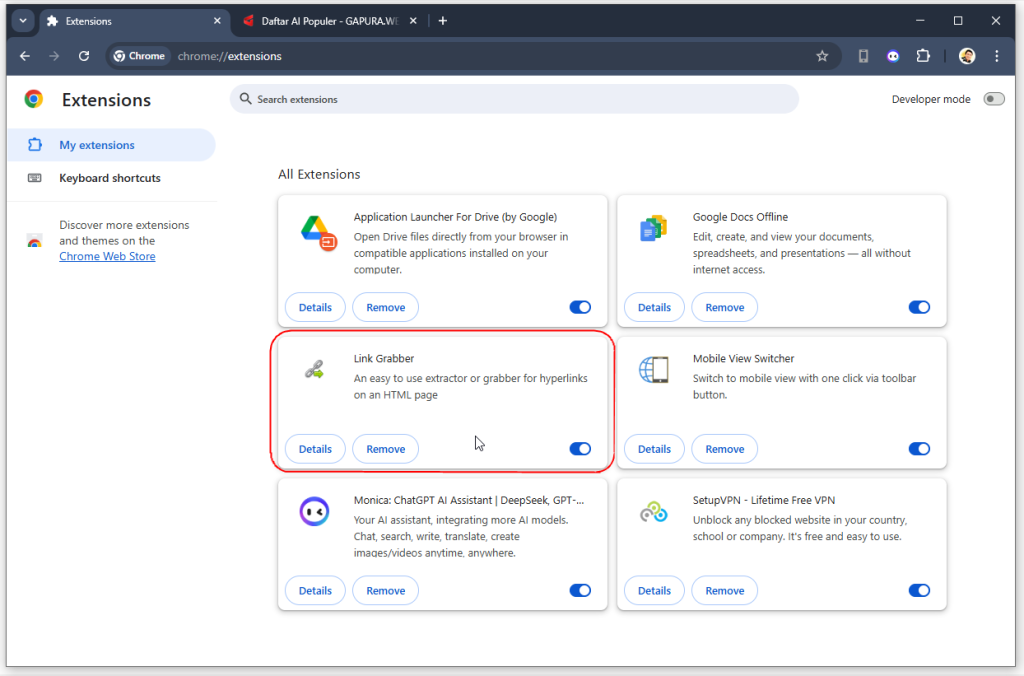This screenshot has height=676, width=1024.
Task: Click the Chrome logo next to Extensions
Action: 34,99
